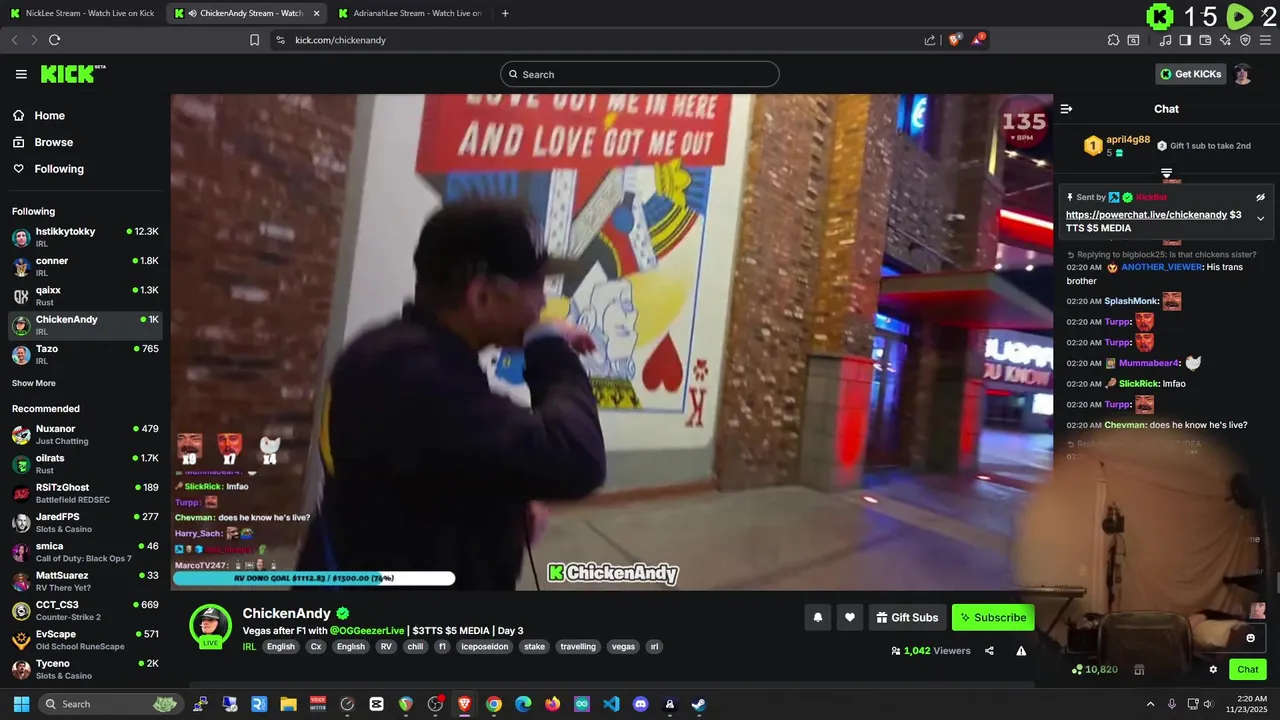The image size is (1280, 720).
Task: Open the emote picker in chat
Action: pos(1250,638)
